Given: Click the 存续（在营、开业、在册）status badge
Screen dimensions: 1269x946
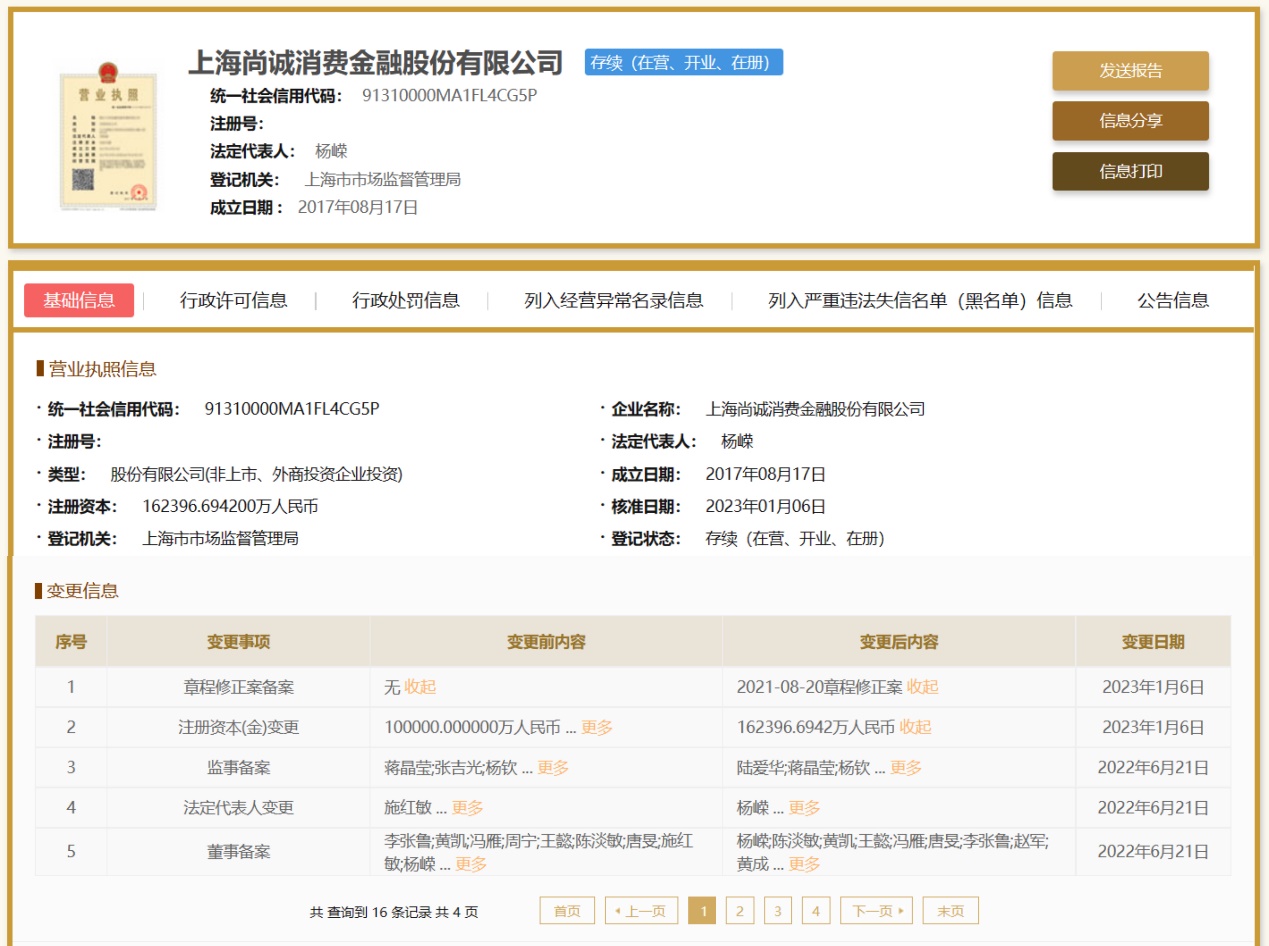Looking at the screenshot, I should 683,62.
